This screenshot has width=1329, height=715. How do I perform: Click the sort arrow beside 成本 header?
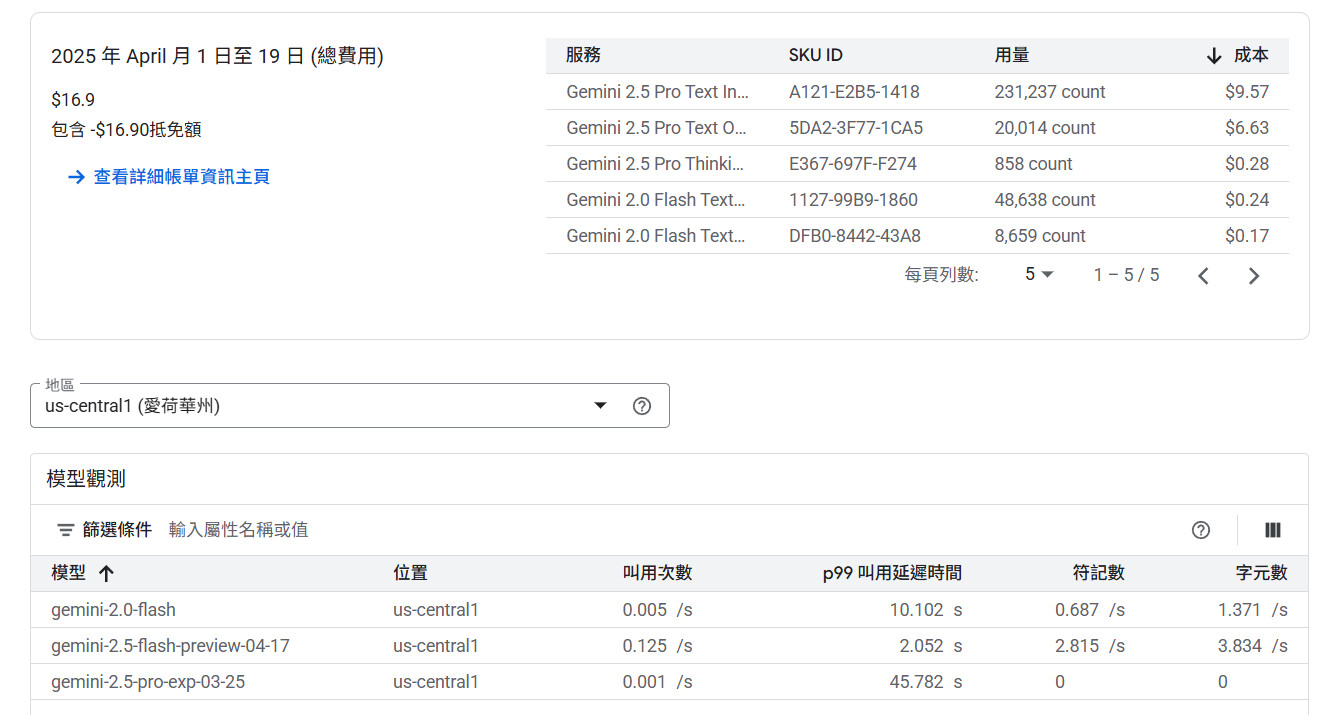tap(1214, 56)
